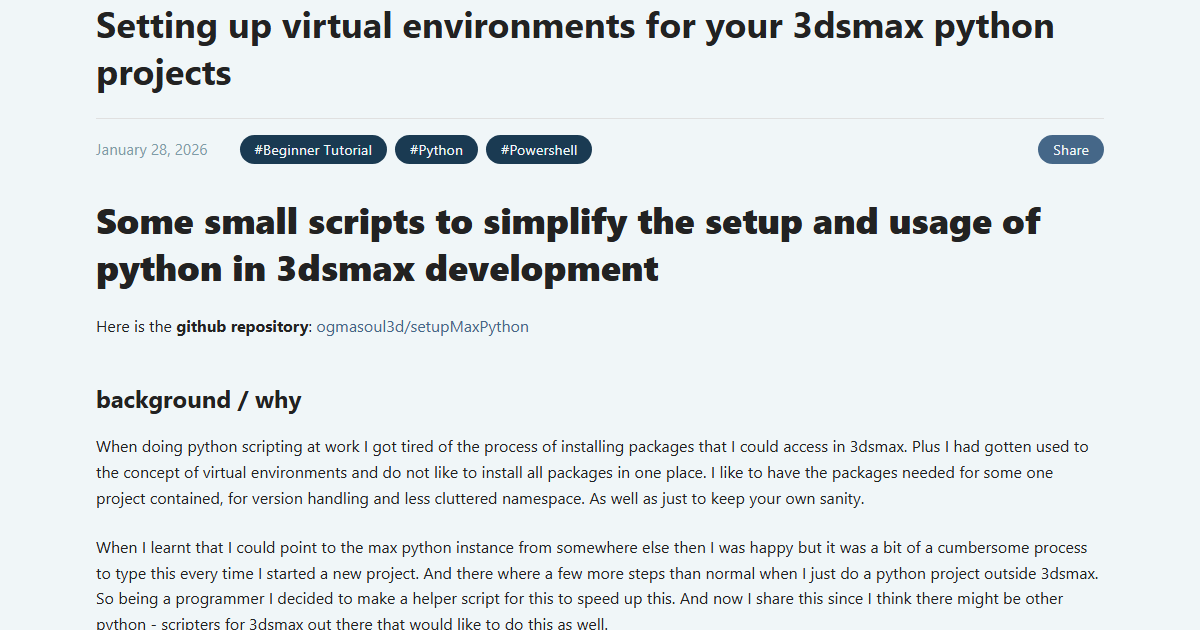Screen dimensions: 1200x630
Task: Open the ogmasoul3d/setupMaxPython repository link
Action: point(421,326)
